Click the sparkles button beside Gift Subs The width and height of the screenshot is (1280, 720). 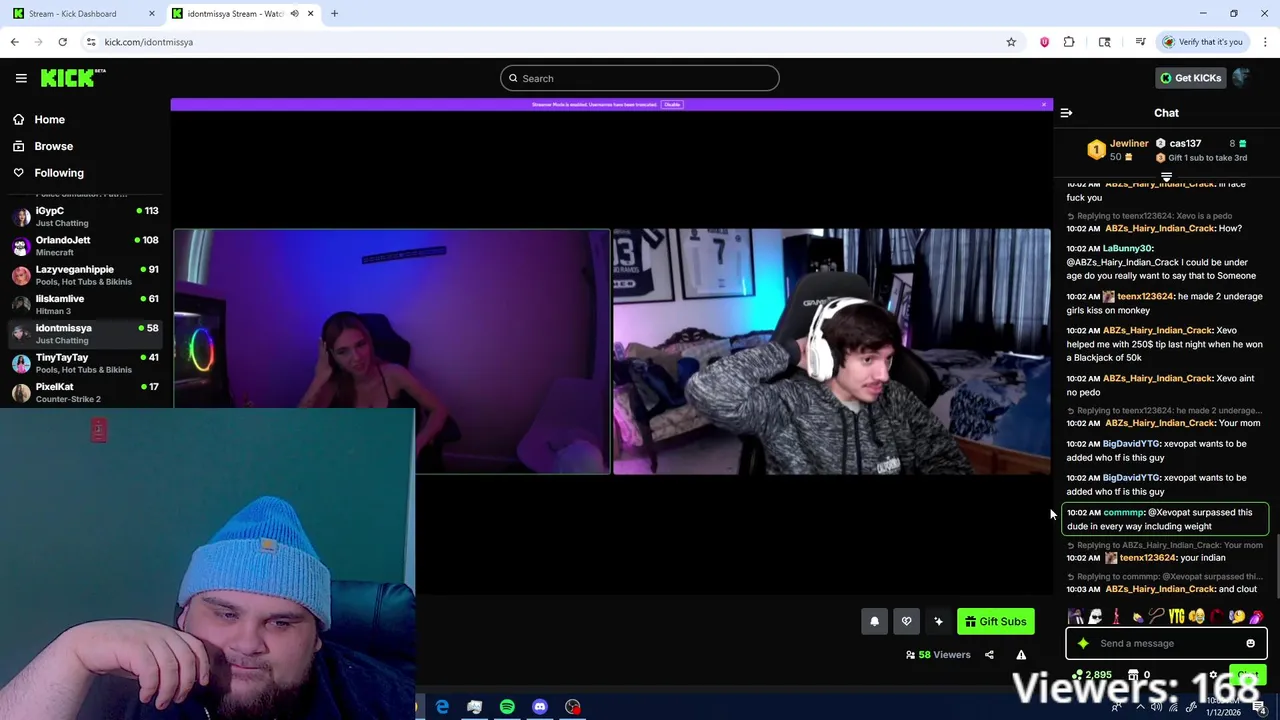[x=938, y=622]
